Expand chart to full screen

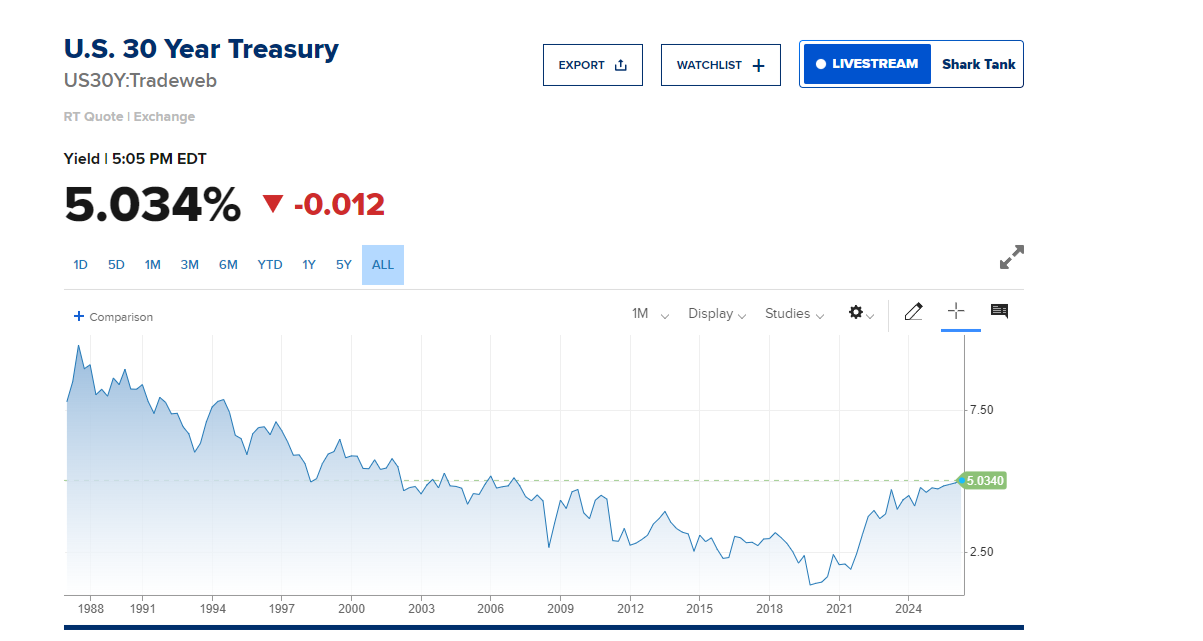coord(1012,257)
